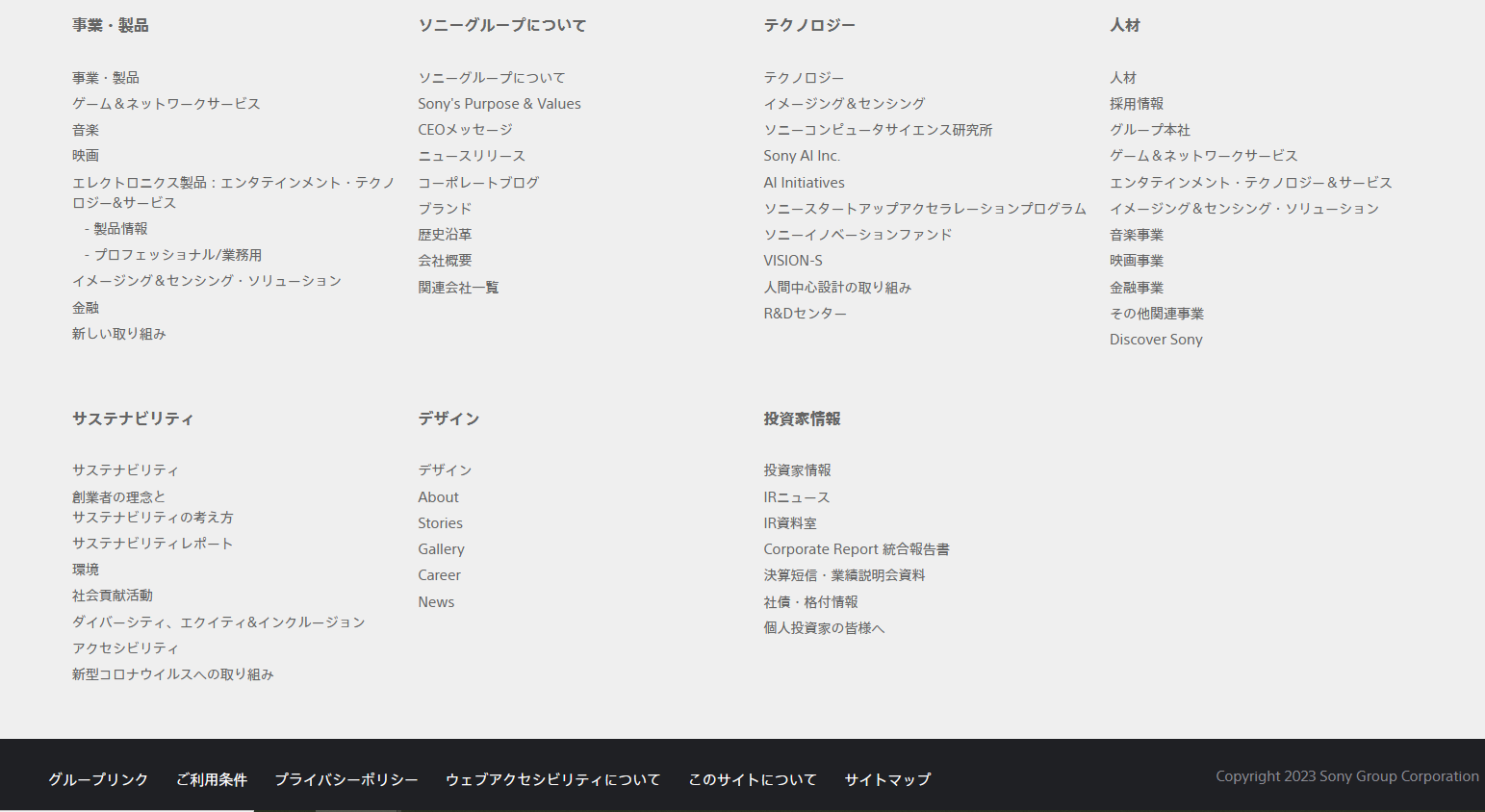Visit the VISION-S page

(792, 261)
